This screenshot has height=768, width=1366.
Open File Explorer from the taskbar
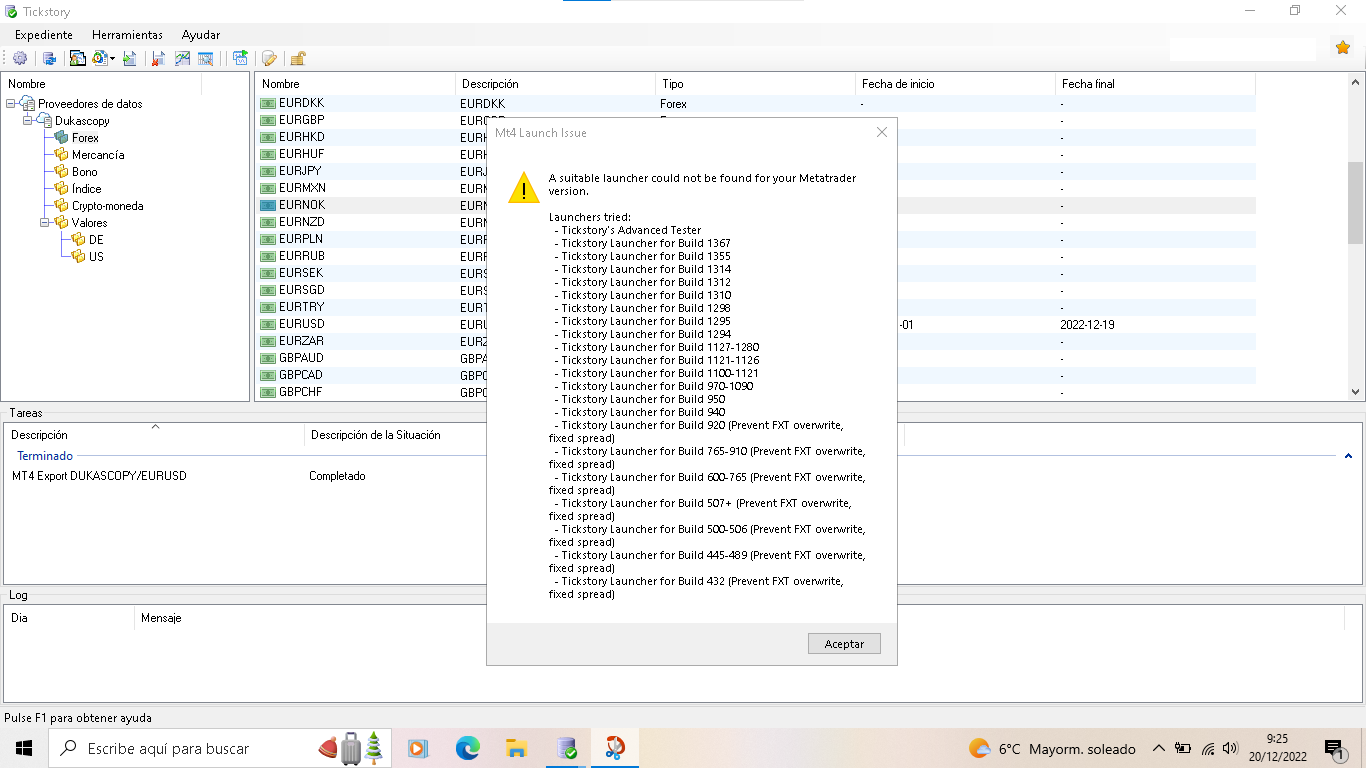click(516, 748)
